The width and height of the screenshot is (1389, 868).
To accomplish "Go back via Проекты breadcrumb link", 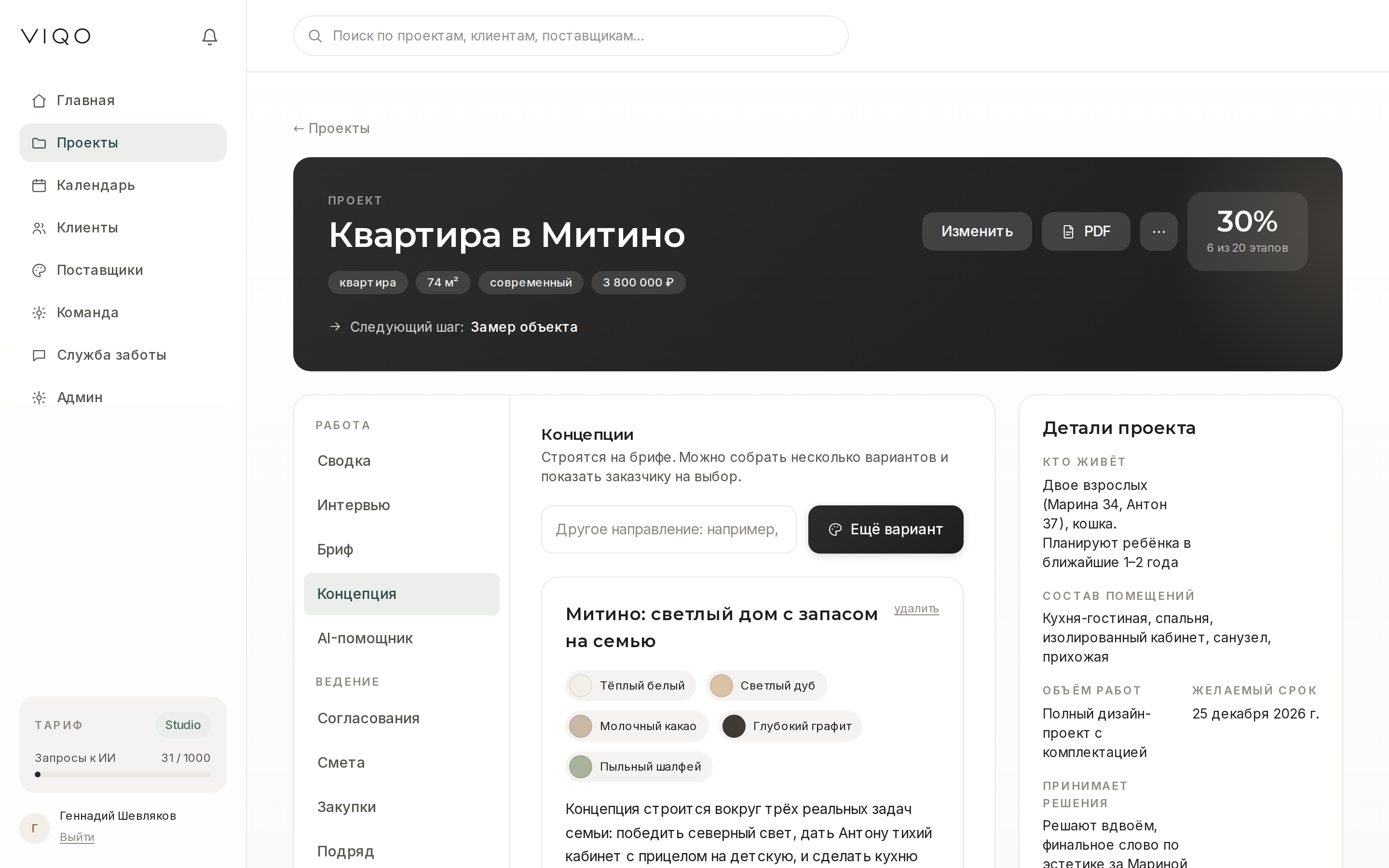I will [x=332, y=129].
